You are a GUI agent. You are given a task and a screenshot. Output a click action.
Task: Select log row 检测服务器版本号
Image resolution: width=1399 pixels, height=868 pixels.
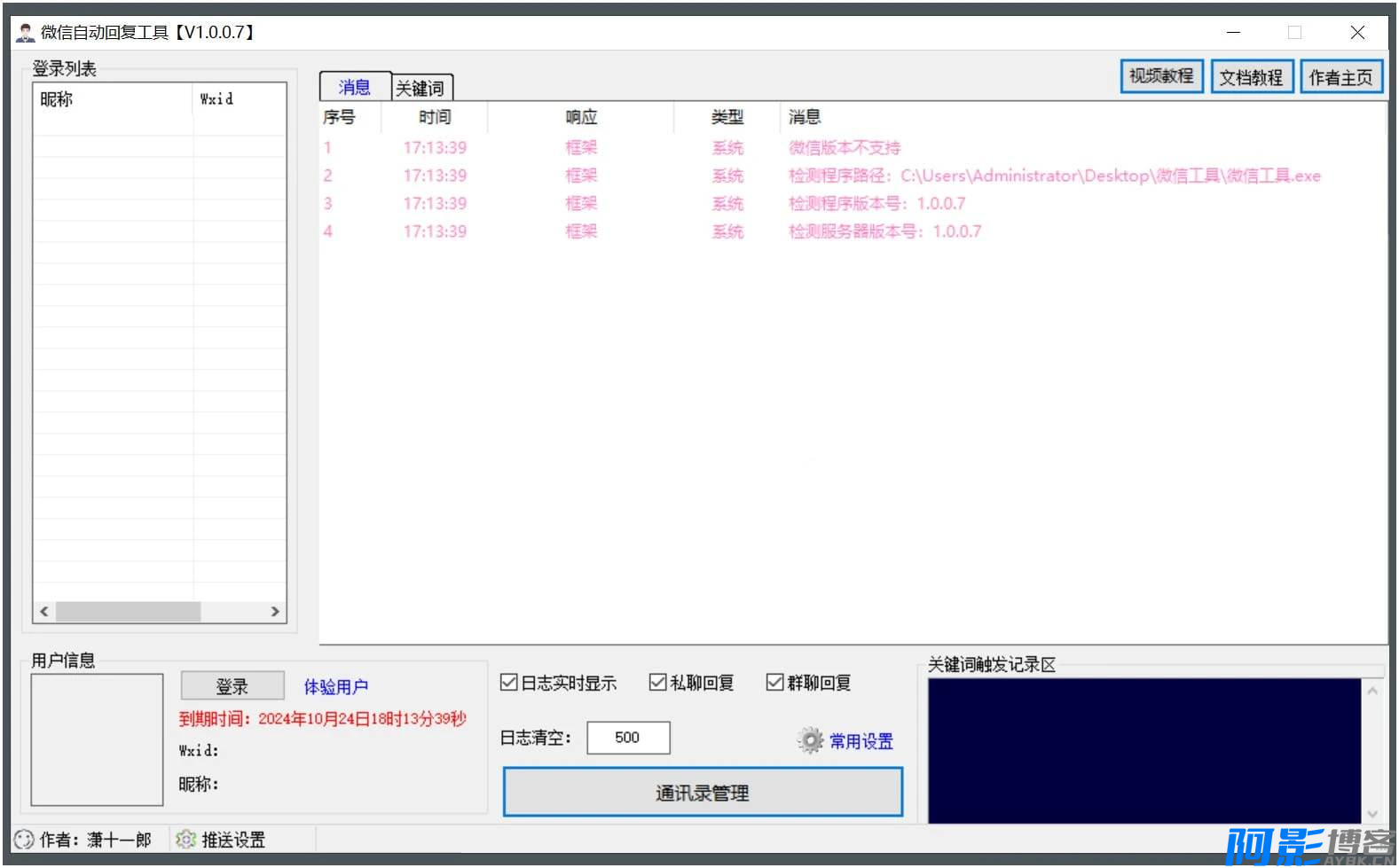[x=852, y=231]
